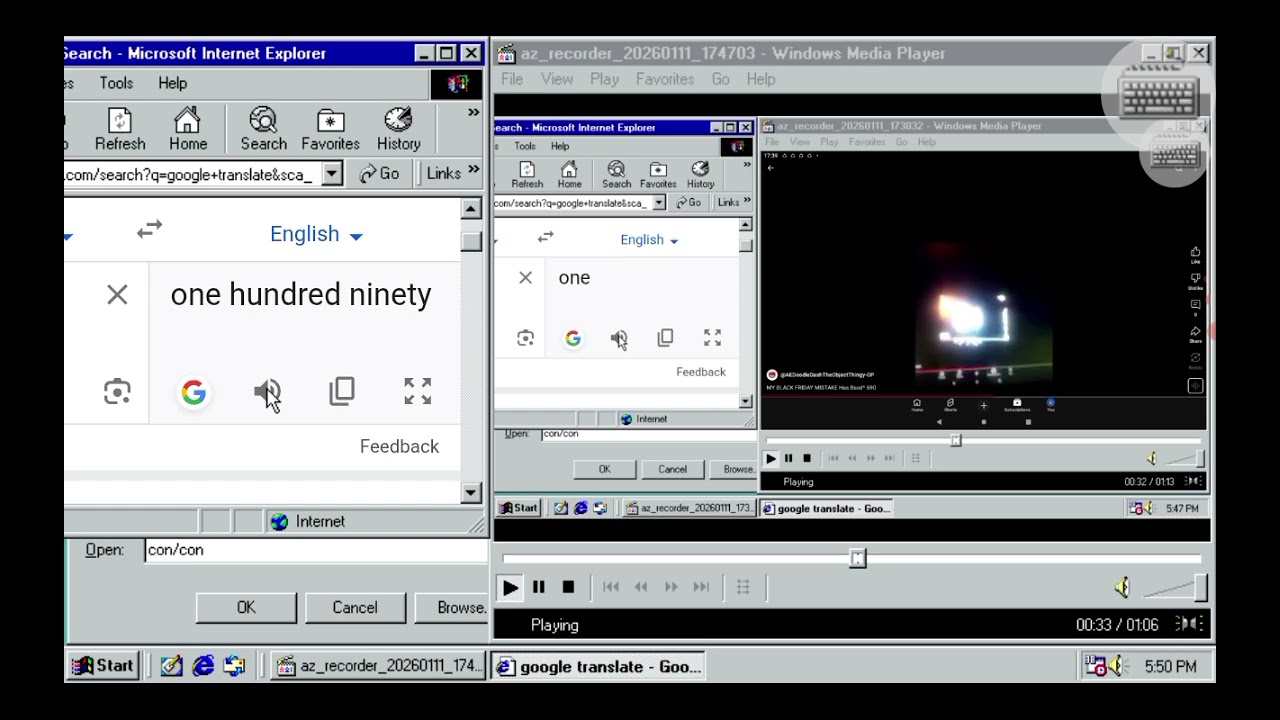Open the English language dropdown above 'one hundred ninety'
The height and width of the screenshot is (720, 1280).
tap(316, 234)
